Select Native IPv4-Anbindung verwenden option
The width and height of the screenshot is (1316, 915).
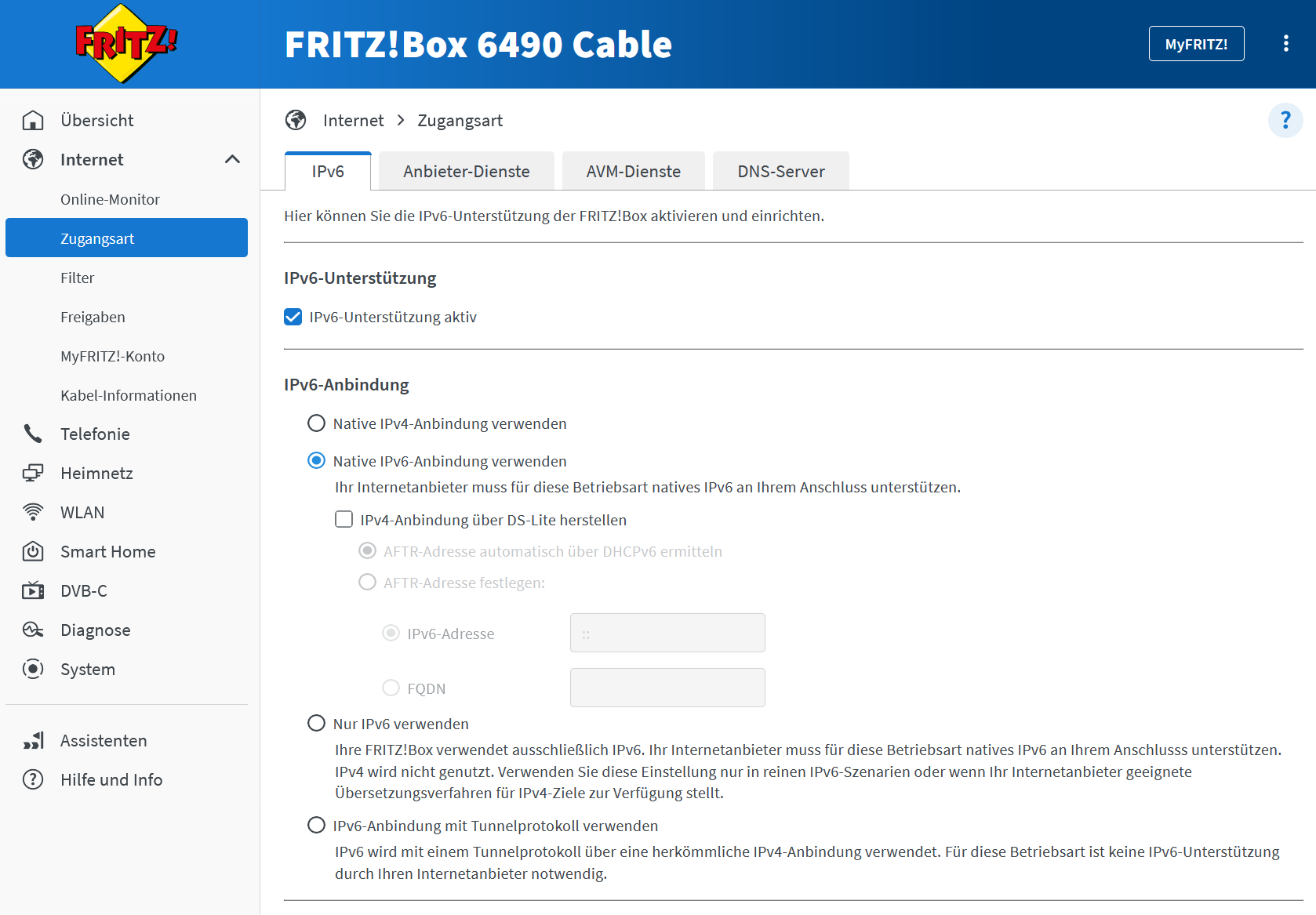[316, 423]
